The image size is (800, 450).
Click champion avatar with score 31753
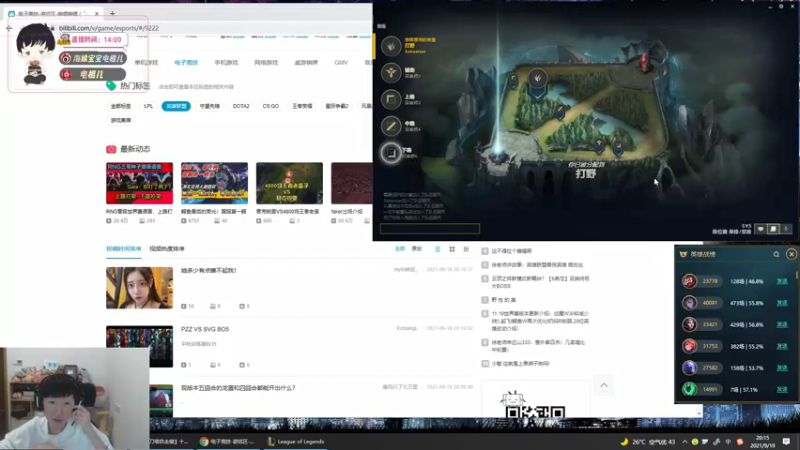pyautogui.click(x=690, y=346)
